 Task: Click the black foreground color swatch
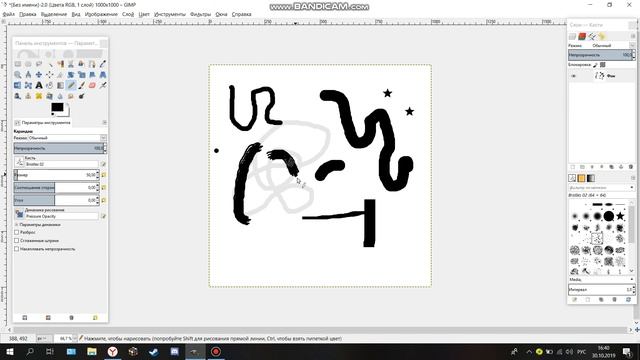57,107
